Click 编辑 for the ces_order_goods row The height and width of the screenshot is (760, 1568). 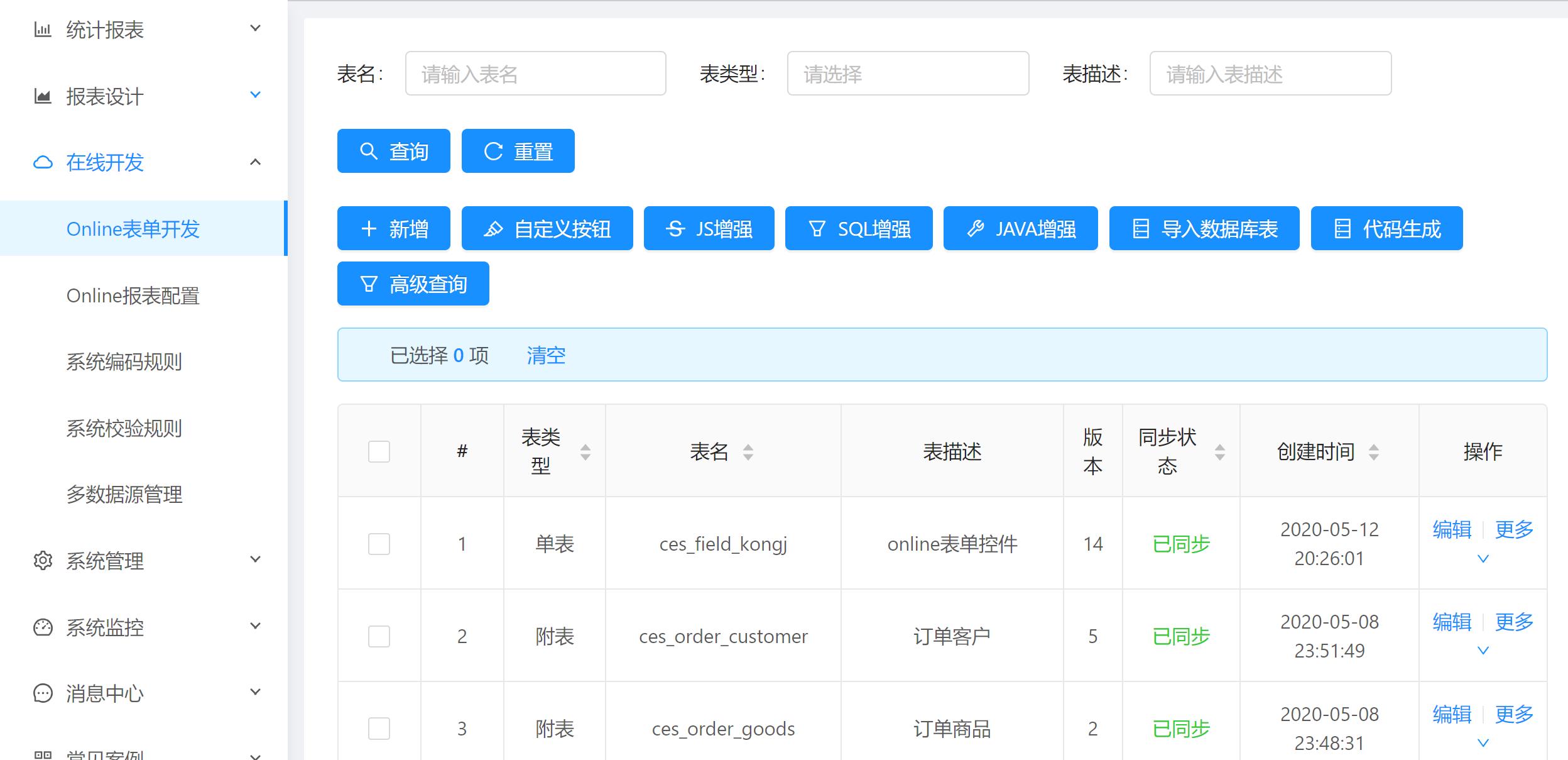(1452, 715)
